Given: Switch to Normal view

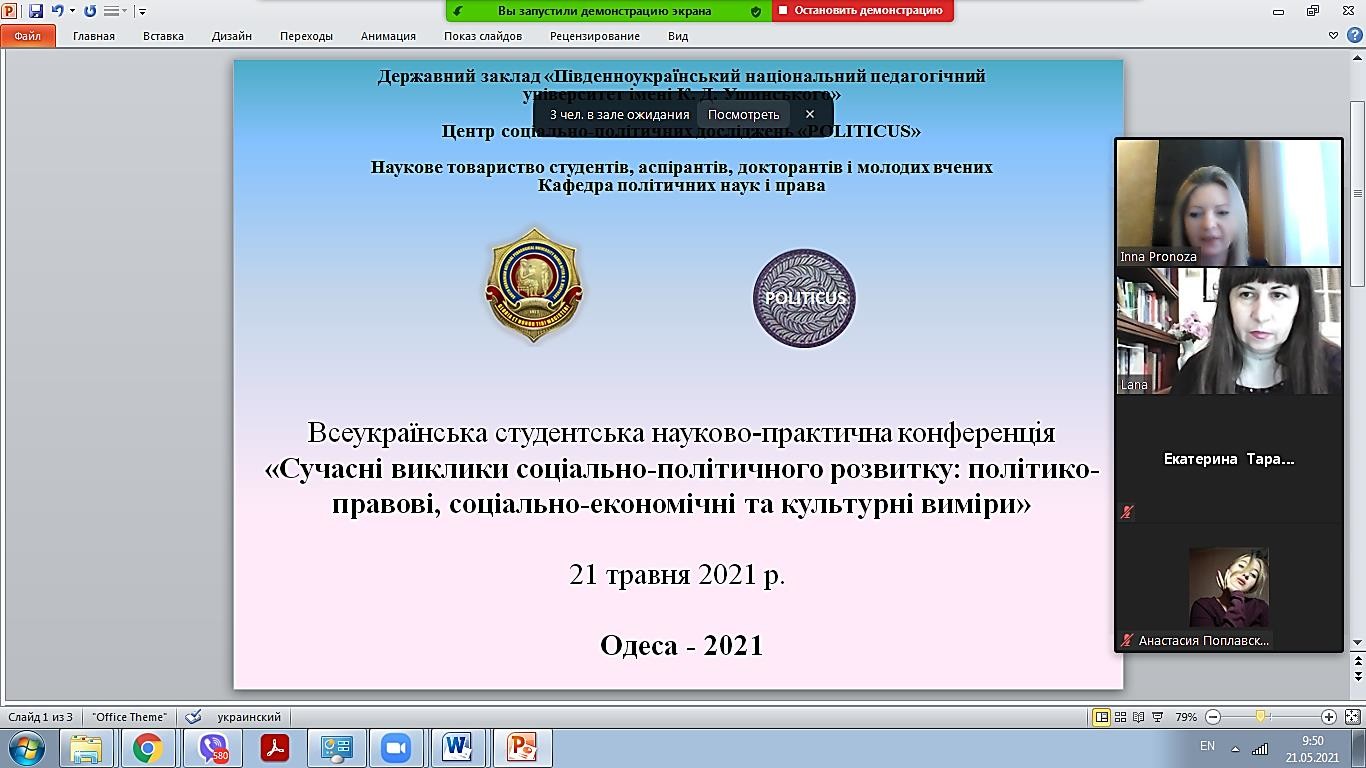Looking at the screenshot, I should tap(1101, 717).
